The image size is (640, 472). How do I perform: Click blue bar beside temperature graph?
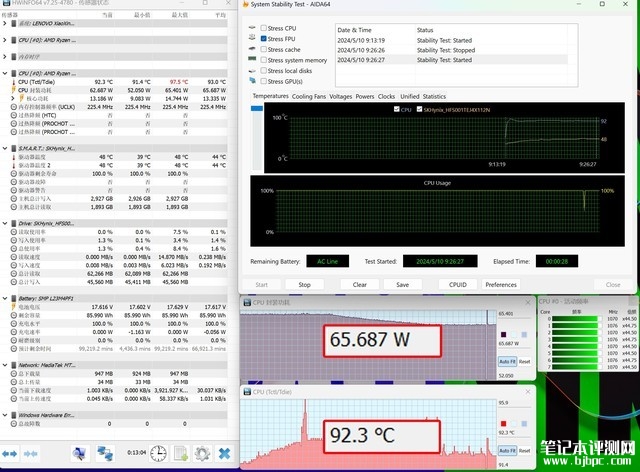(257, 108)
